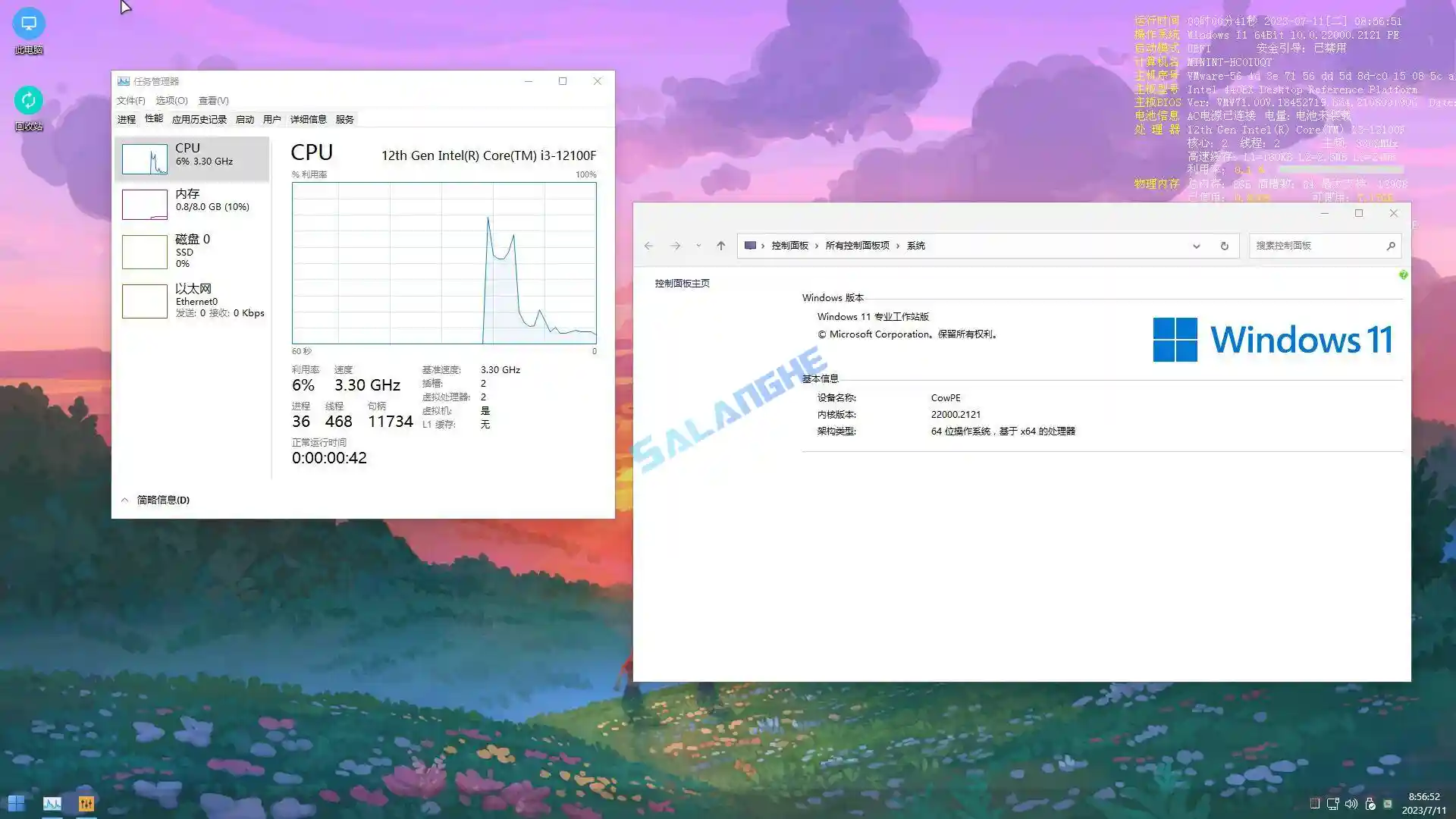Click the search magnifier in control panel
The width and height of the screenshot is (1456, 819).
click(x=1390, y=246)
